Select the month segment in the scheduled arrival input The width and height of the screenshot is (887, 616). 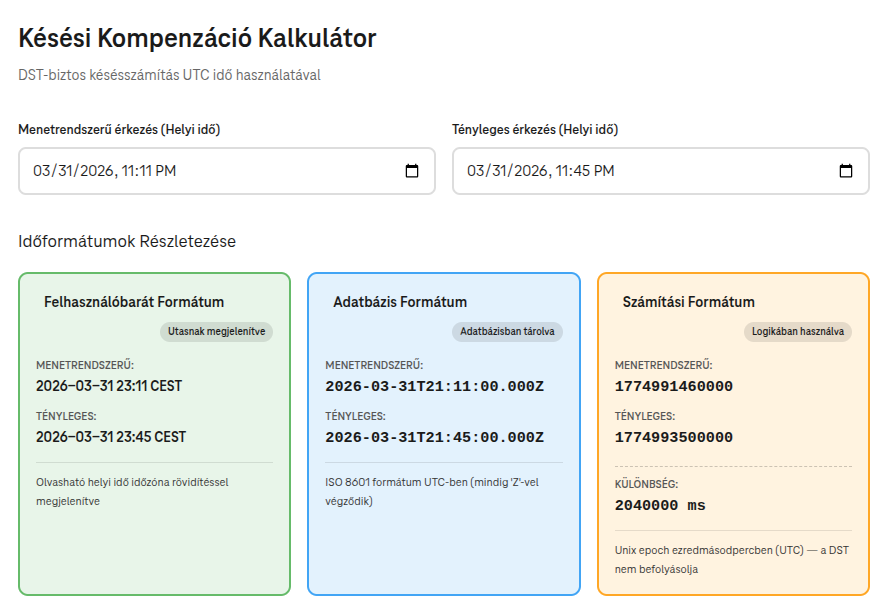(x=42, y=170)
